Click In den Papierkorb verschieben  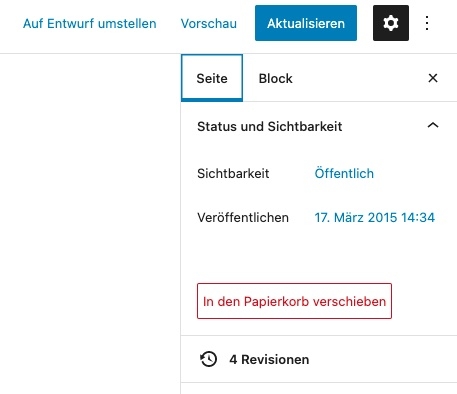click(x=294, y=301)
